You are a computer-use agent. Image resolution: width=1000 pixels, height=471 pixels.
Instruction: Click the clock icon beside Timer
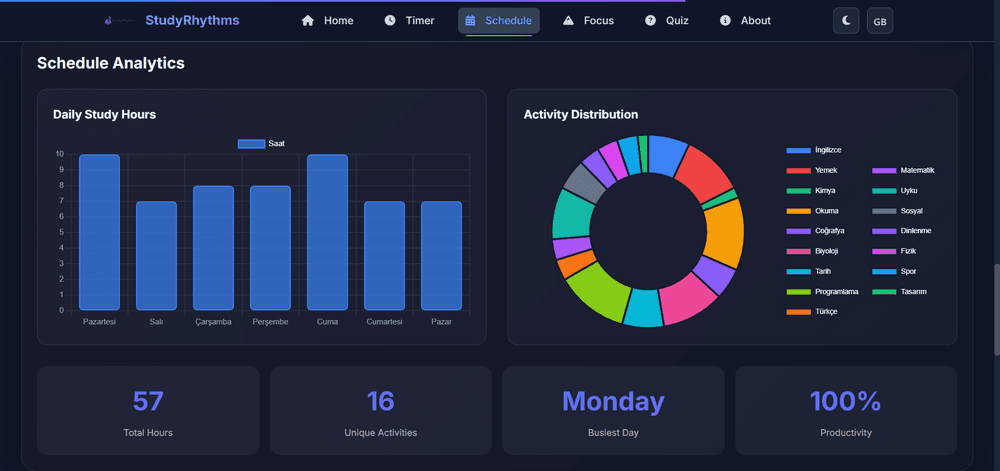tap(390, 21)
